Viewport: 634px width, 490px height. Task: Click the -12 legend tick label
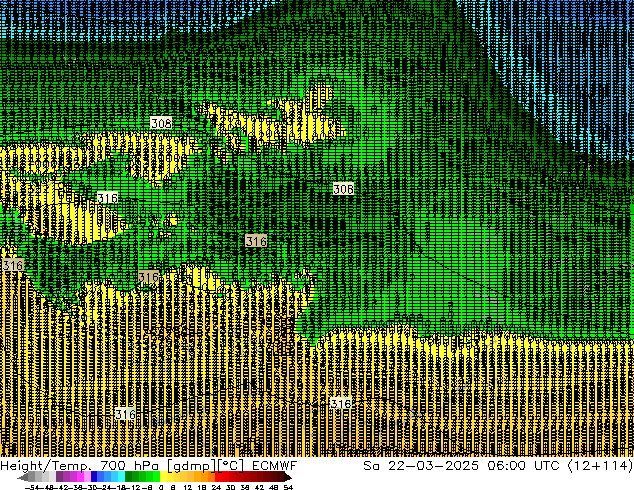[x=134, y=488]
